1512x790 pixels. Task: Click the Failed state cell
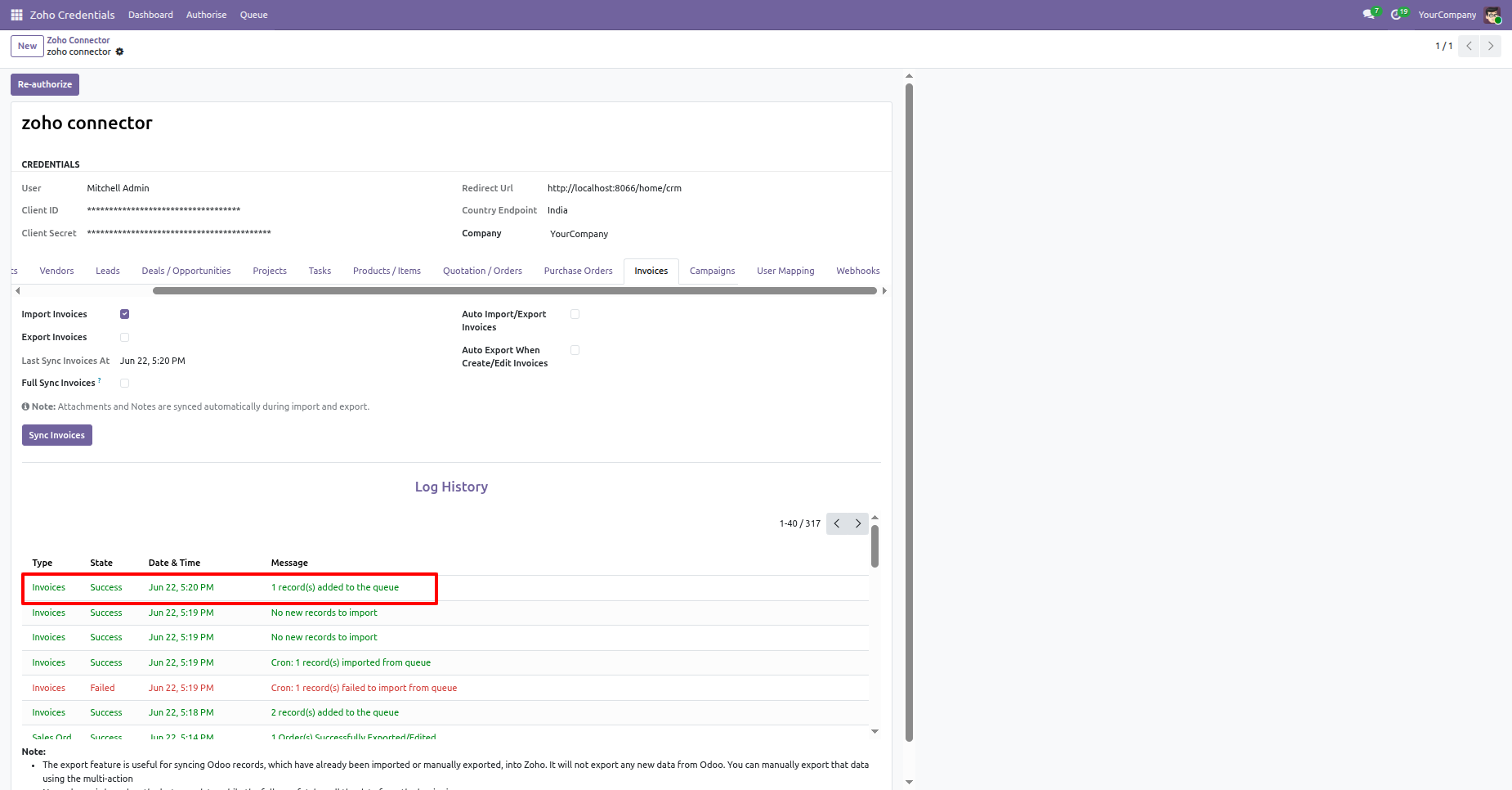tap(102, 688)
